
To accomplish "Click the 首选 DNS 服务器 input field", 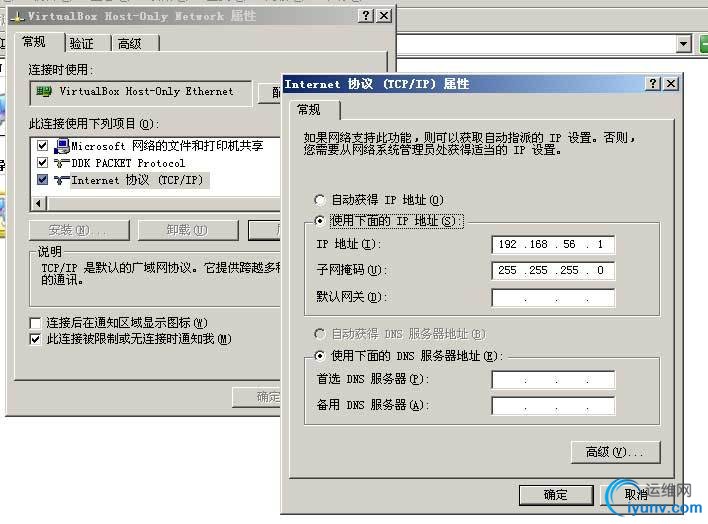I will pos(553,379).
